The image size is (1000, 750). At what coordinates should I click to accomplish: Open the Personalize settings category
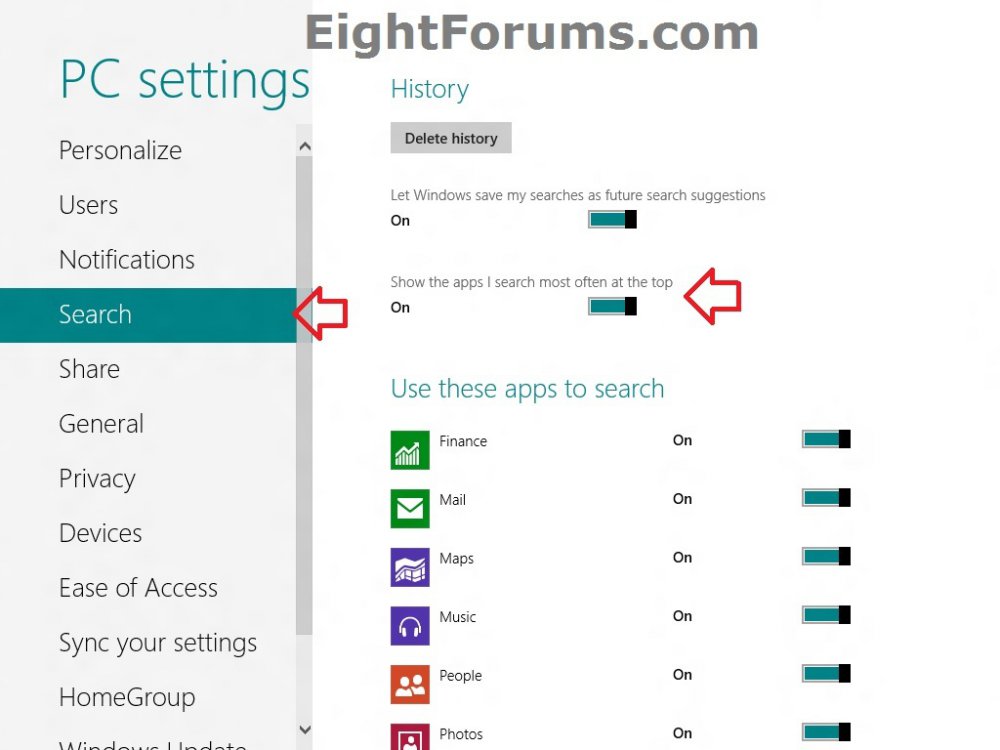(120, 150)
